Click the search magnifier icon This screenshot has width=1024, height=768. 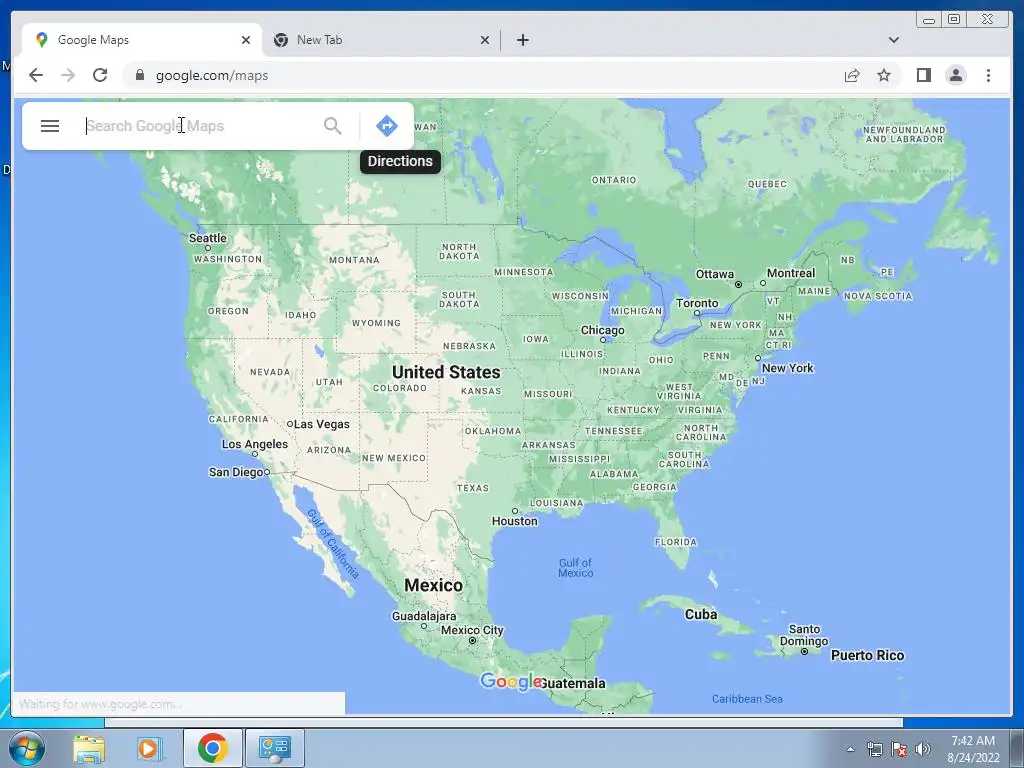[x=332, y=126]
